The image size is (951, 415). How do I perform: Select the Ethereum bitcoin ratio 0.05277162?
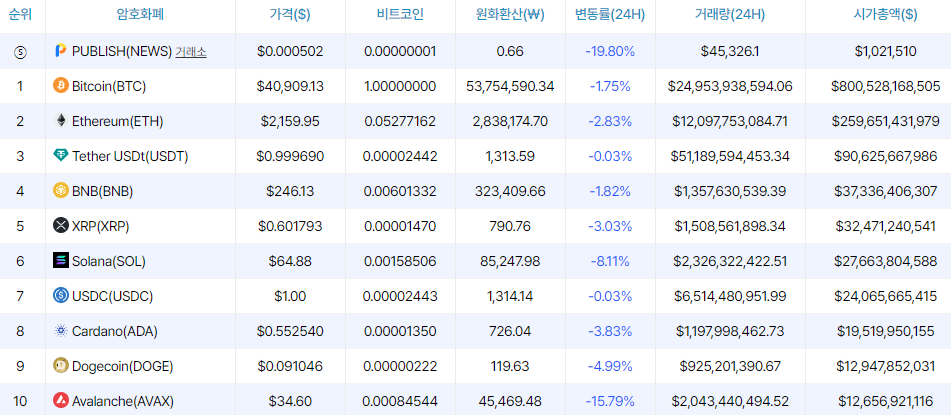pyautogui.click(x=400, y=121)
